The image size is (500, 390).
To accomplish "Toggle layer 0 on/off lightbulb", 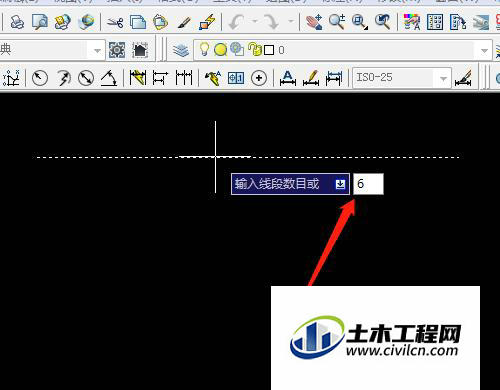I will [x=204, y=50].
